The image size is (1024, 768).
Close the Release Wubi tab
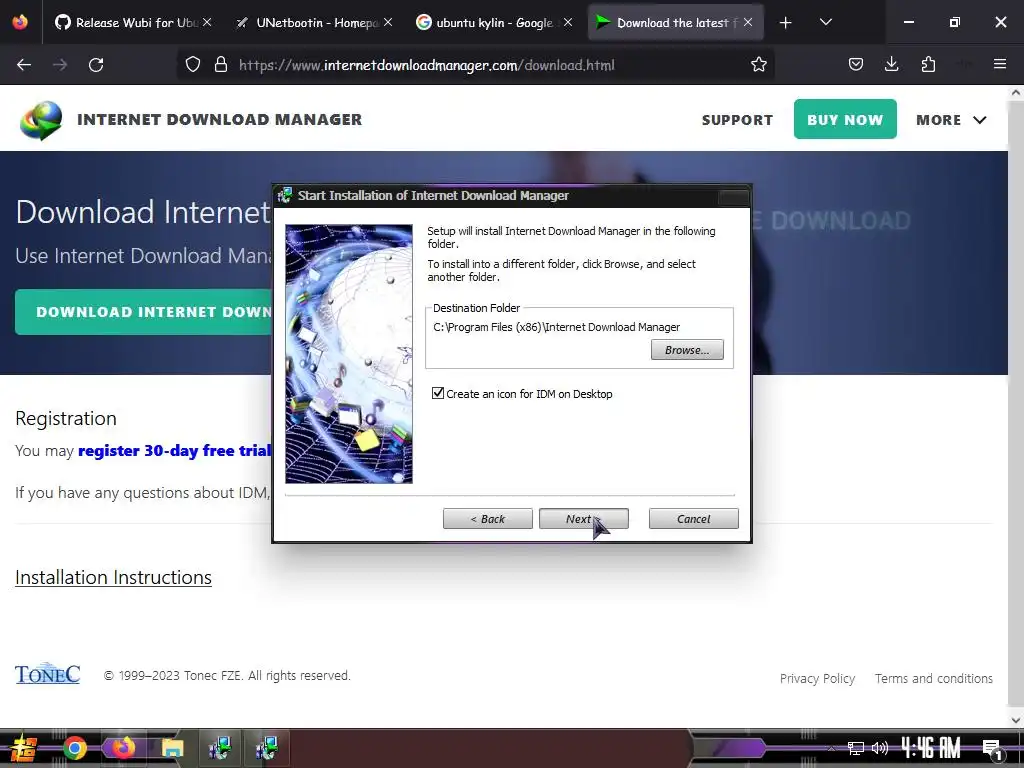[x=207, y=22]
